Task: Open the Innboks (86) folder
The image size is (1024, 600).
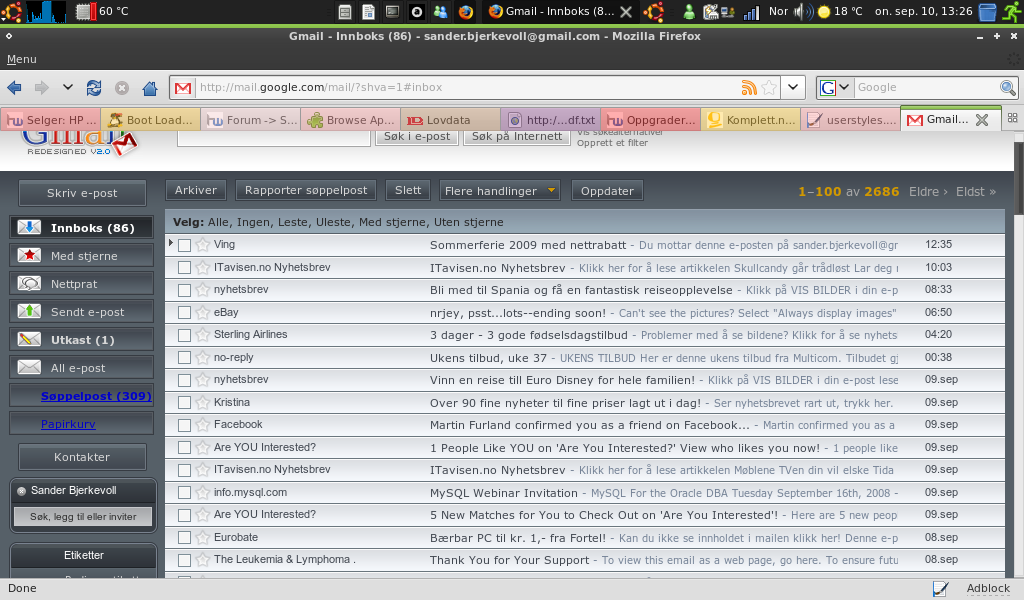Action: point(82,228)
